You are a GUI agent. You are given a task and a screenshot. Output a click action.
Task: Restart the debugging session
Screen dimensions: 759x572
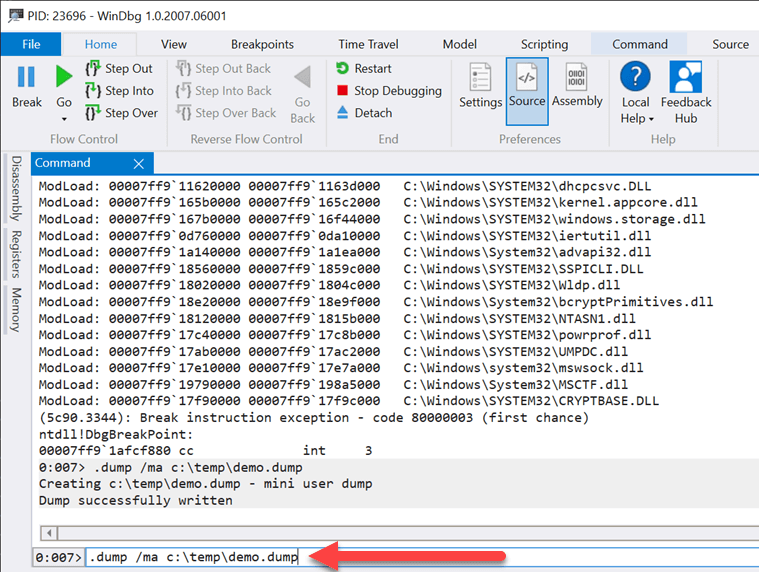[x=364, y=69]
